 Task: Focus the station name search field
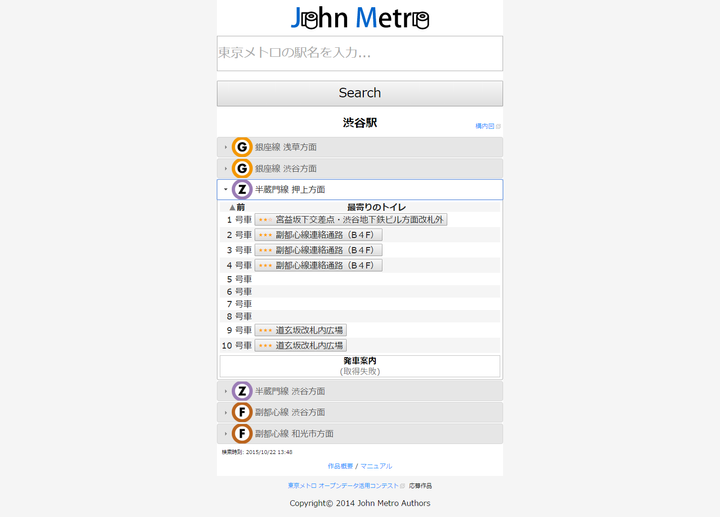coord(360,53)
